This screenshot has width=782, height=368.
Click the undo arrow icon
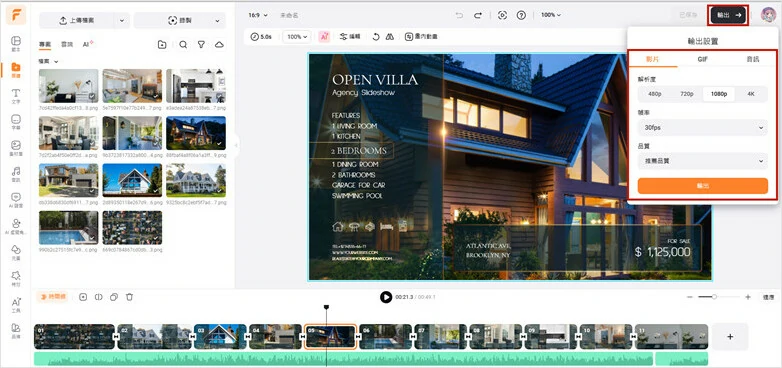(x=459, y=15)
